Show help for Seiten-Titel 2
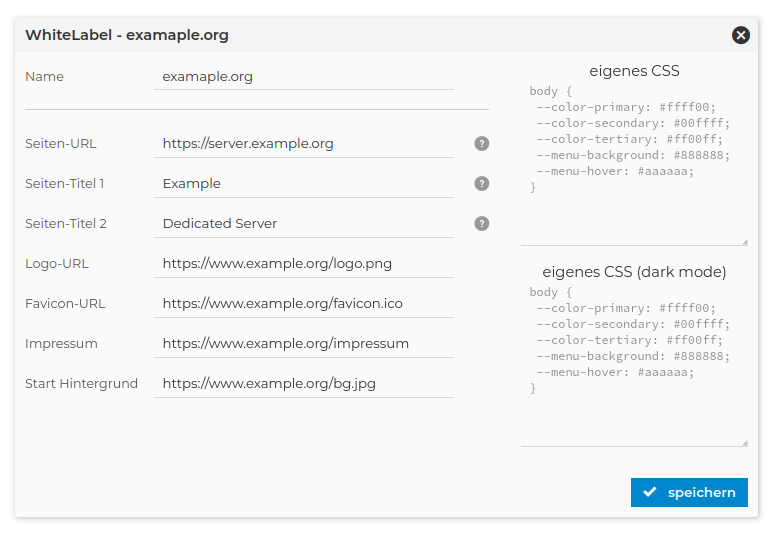Screen dimensions: 773x535 [x=481, y=223]
